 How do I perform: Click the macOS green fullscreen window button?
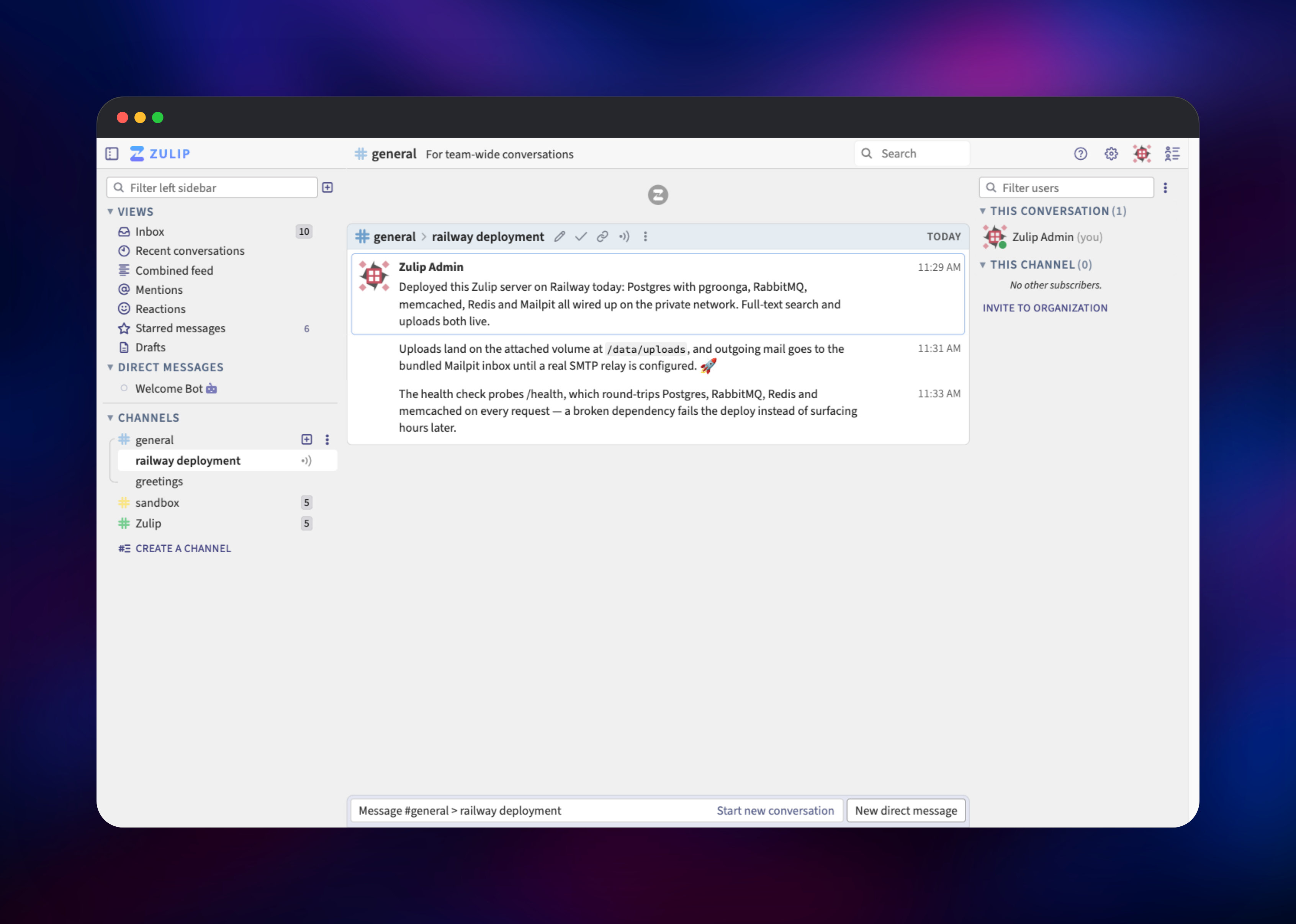pos(157,117)
